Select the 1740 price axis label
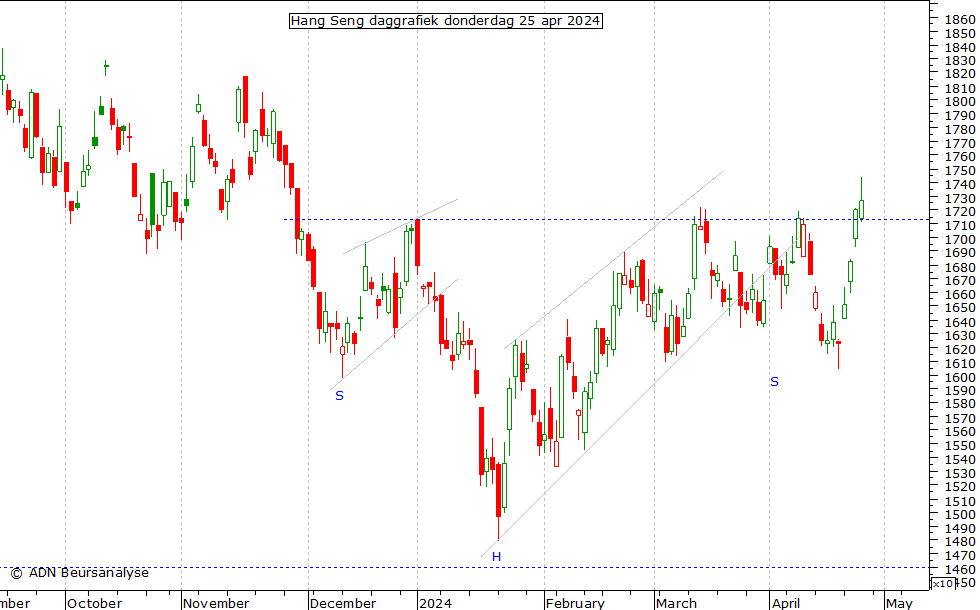Screen dimensions: 980x610 960,184
